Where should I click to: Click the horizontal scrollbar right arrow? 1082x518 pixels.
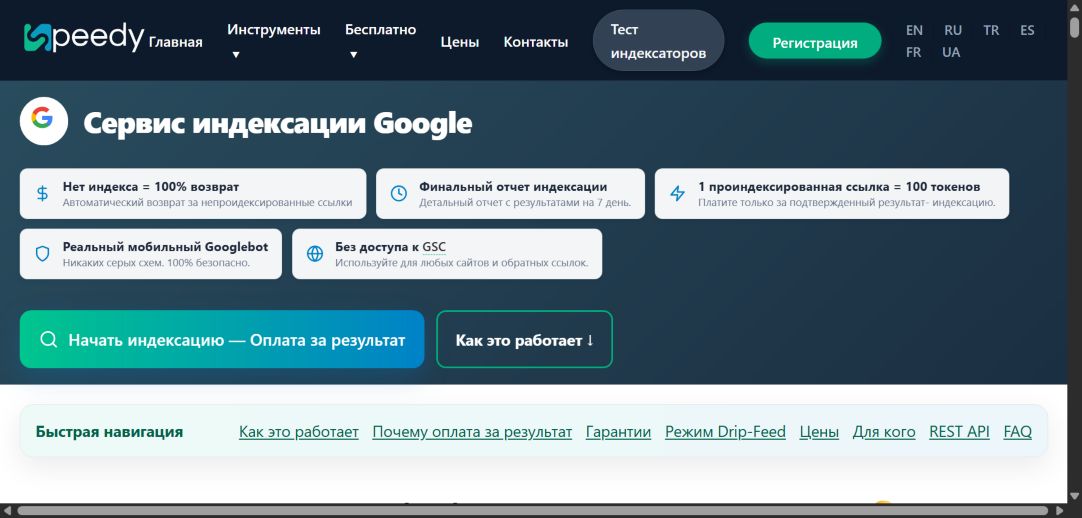pyautogui.click(x=1061, y=511)
